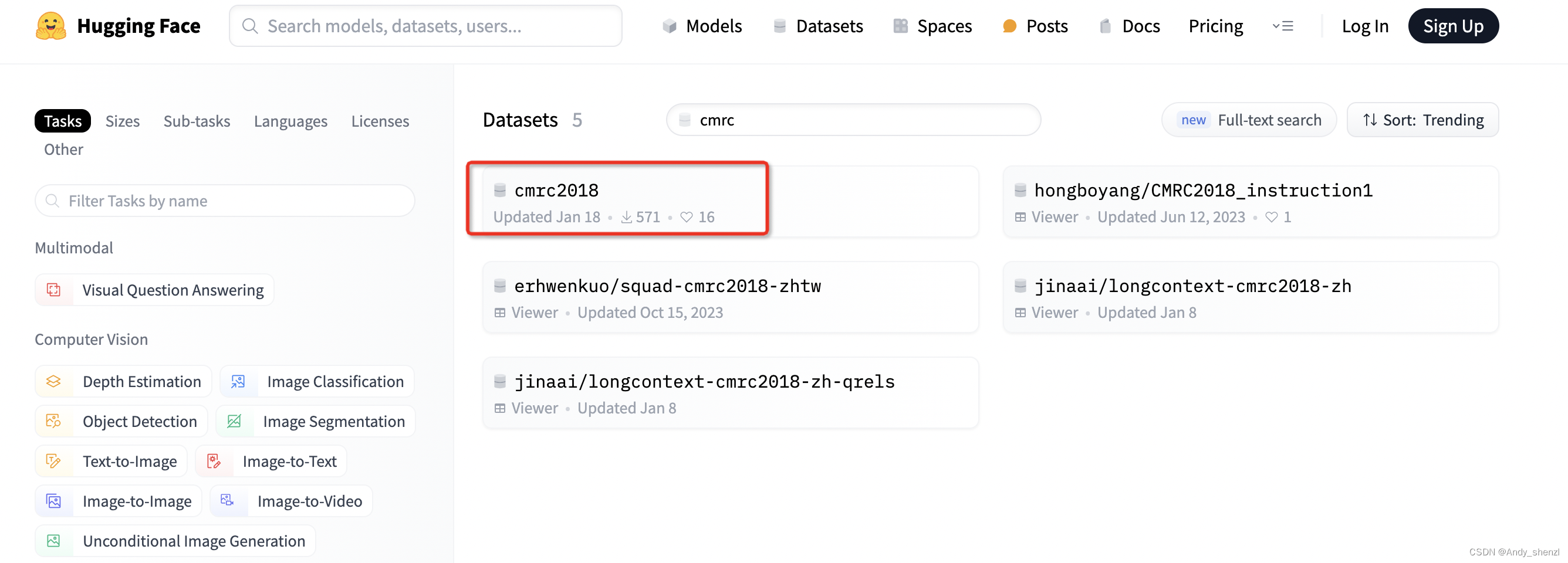Switch to the Sizes filter tab
The width and height of the screenshot is (1568, 563).
(122, 121)
